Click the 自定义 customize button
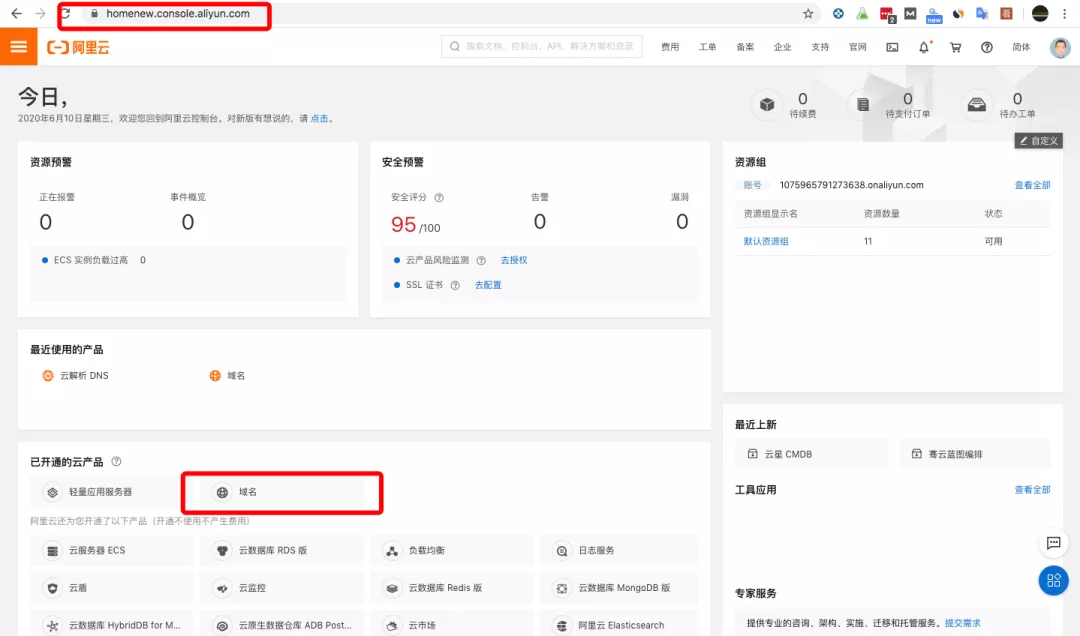 click(1038, 141)
